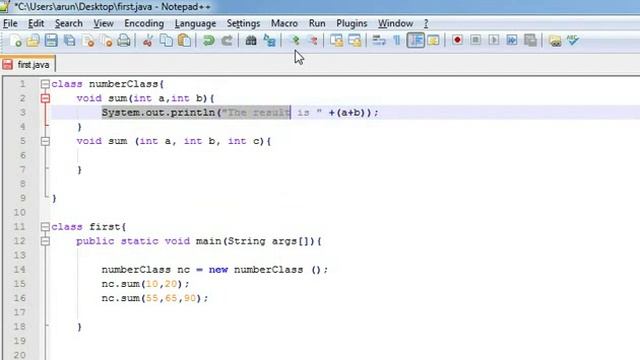Screen dimensions: 640x360
Task: Toggle the highlighted Show Indent Guide icon
Action: 416,40
